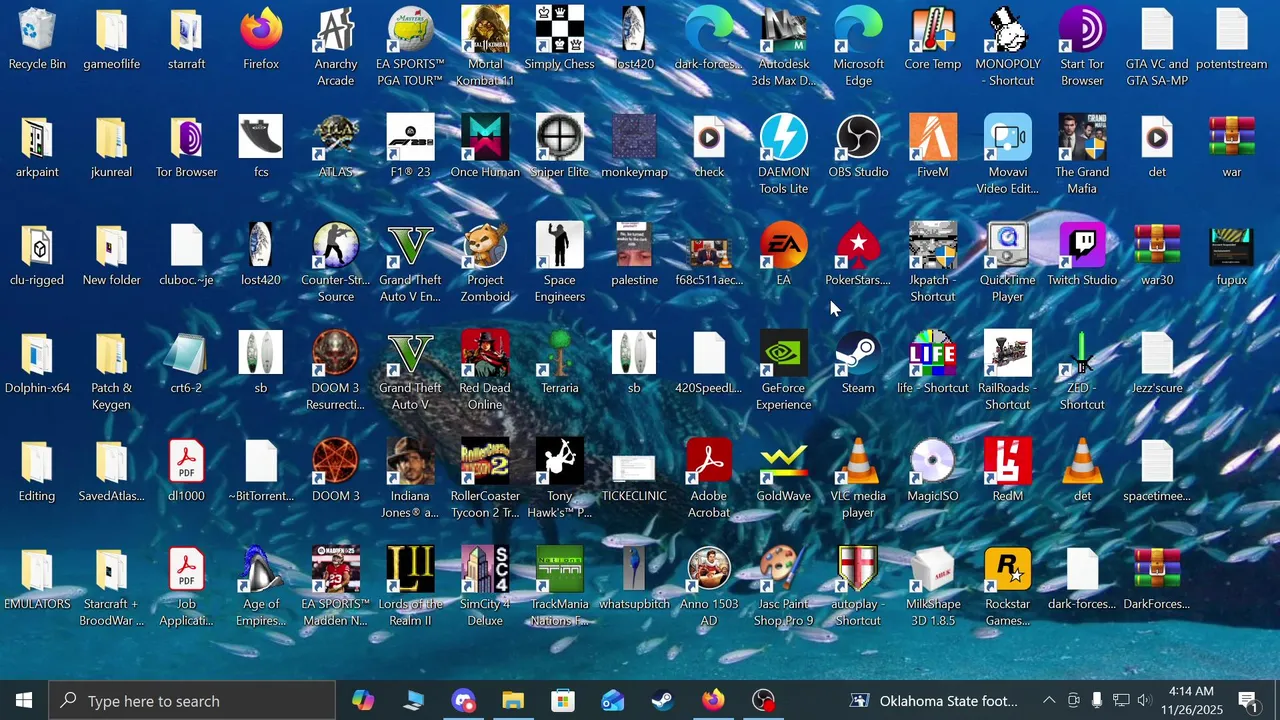Select the Jasc Paint Shop Pro 9 icon
Image resolution: width=1280 pixels, height=720 pixels.
(x=784, y=588)
